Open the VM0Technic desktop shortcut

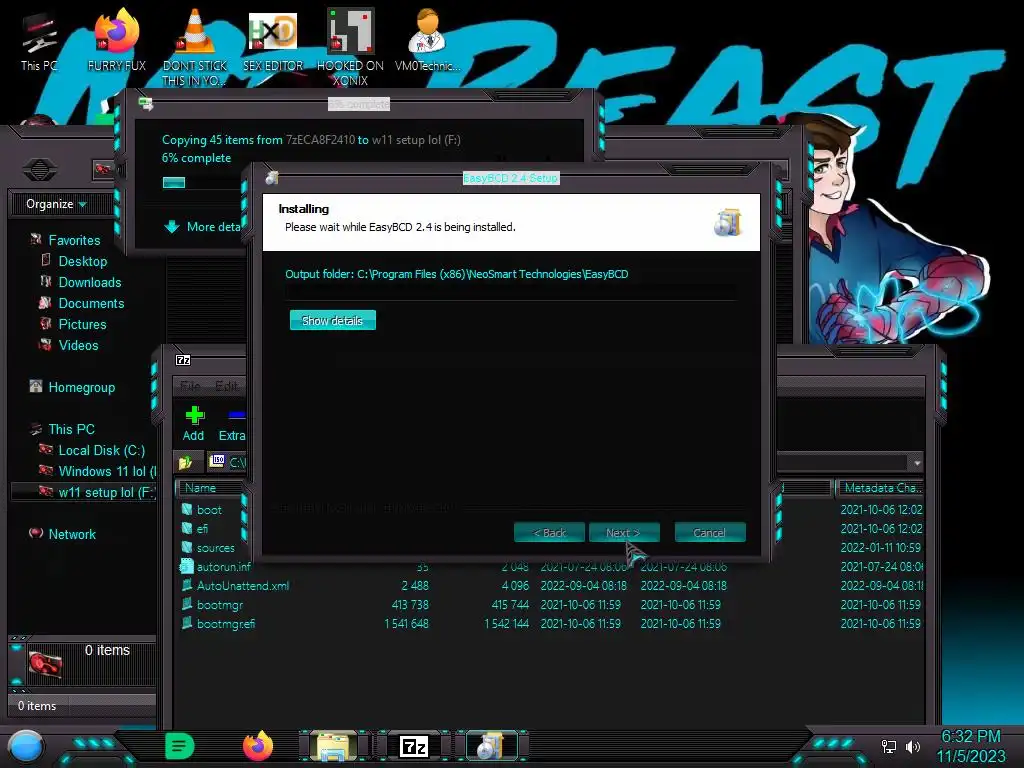(x=427, y=40)
